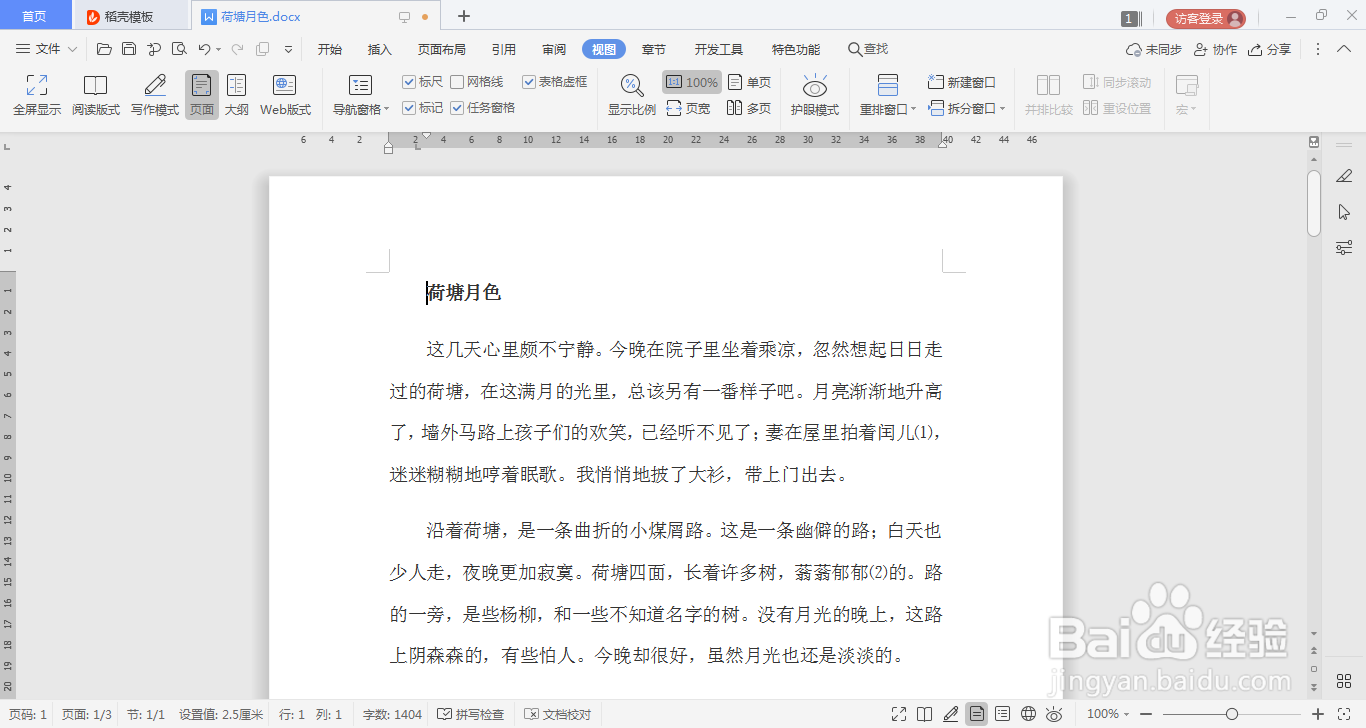Open a new window (新建窗口)
This screenshot has height=728, width=1366.
coord(962,82)
